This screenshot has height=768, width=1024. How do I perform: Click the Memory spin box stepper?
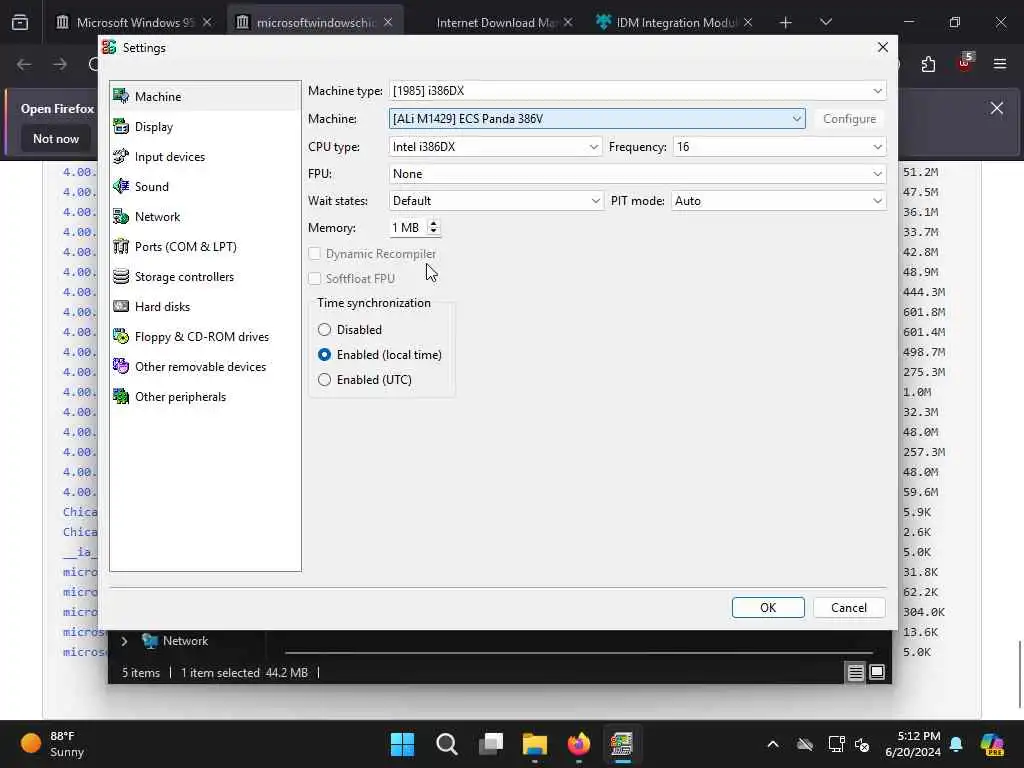pyautogui.click(x=433, y=227)
